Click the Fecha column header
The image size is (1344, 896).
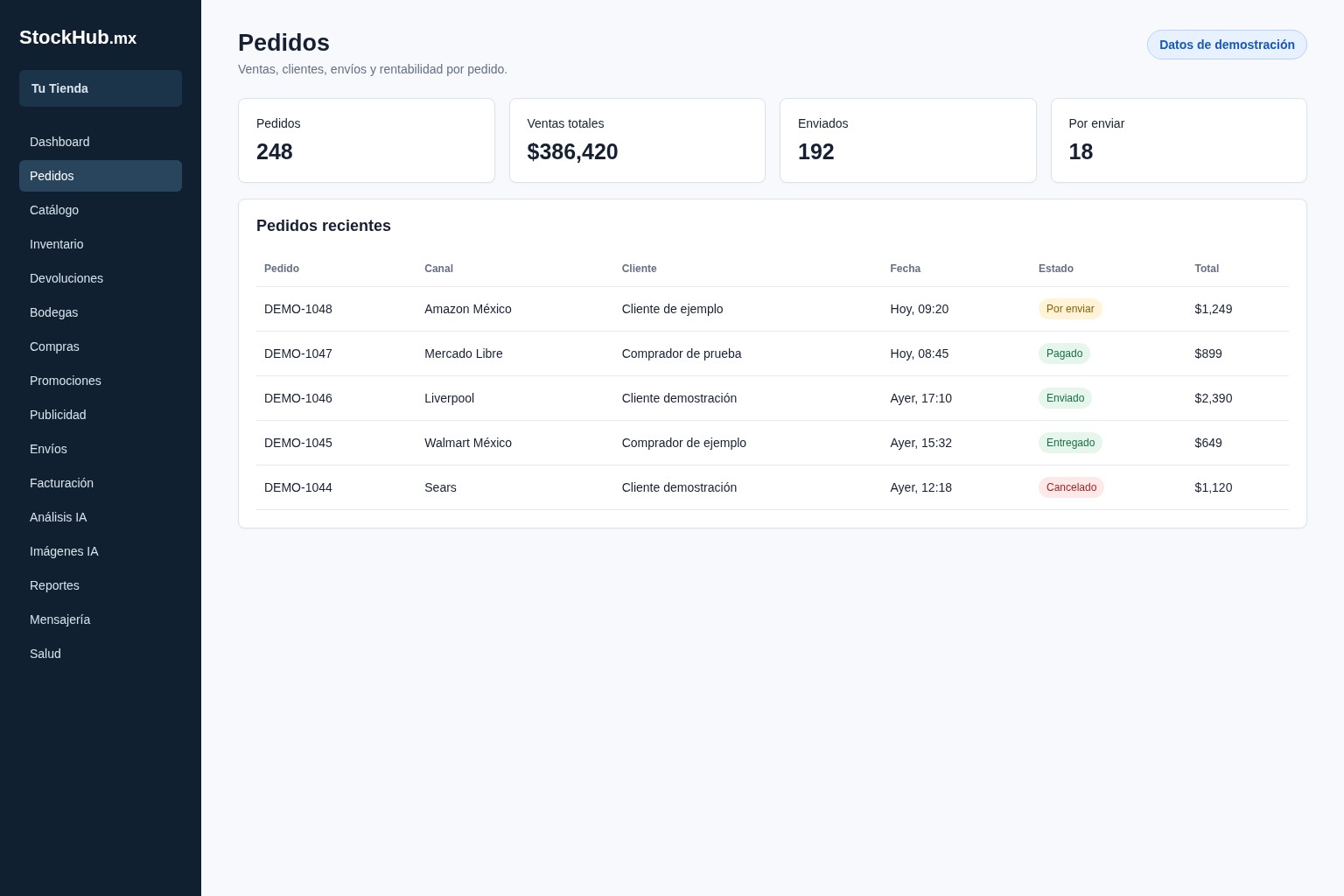click(x=905, y=269)
